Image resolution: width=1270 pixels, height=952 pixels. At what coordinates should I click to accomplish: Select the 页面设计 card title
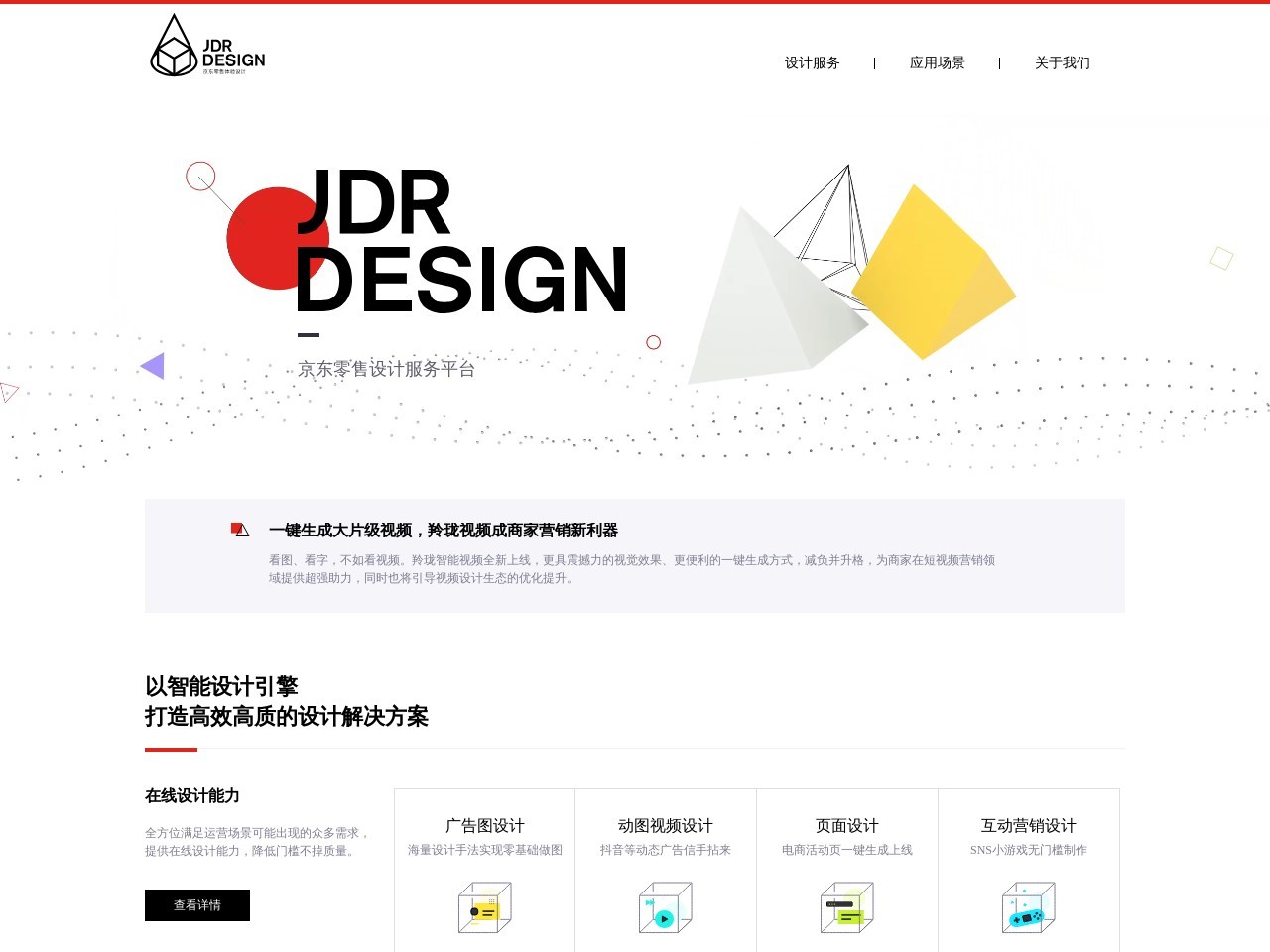[847, 825]
